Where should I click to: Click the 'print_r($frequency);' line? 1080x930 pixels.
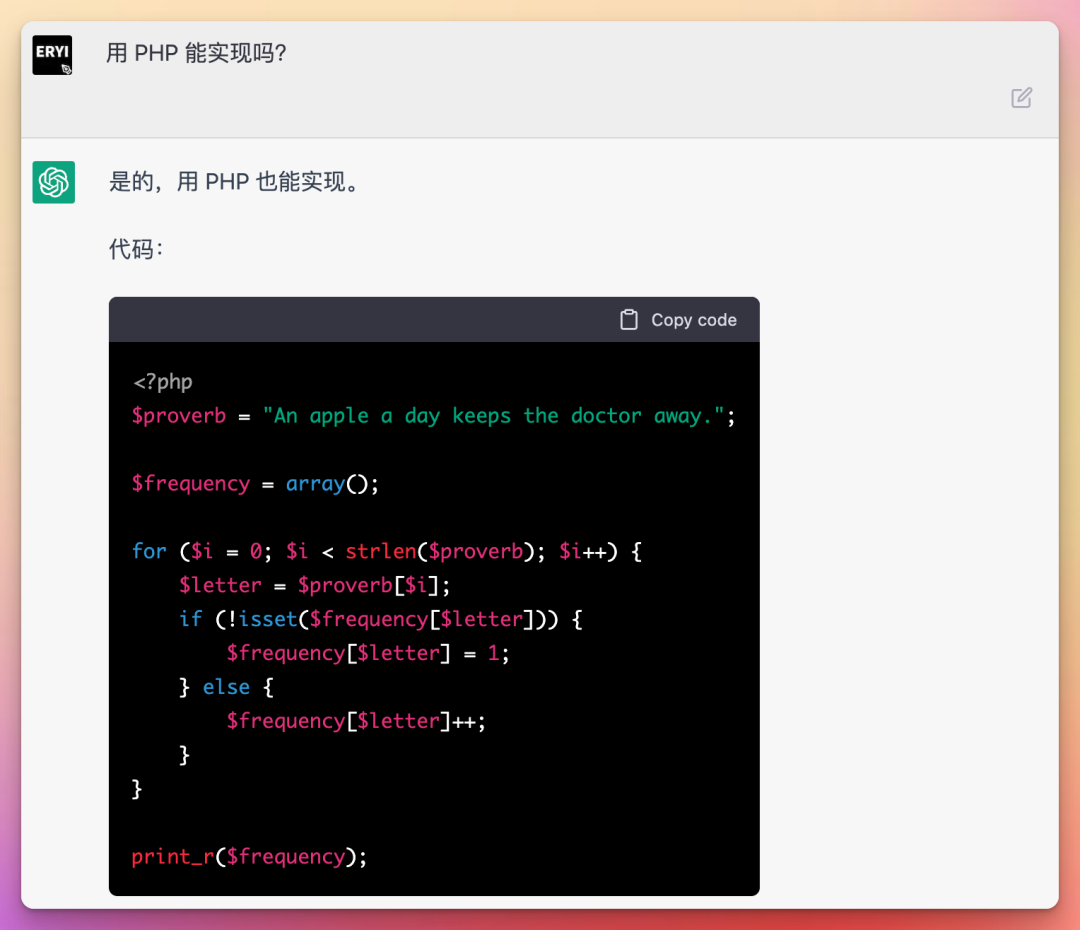pos(249,857)
